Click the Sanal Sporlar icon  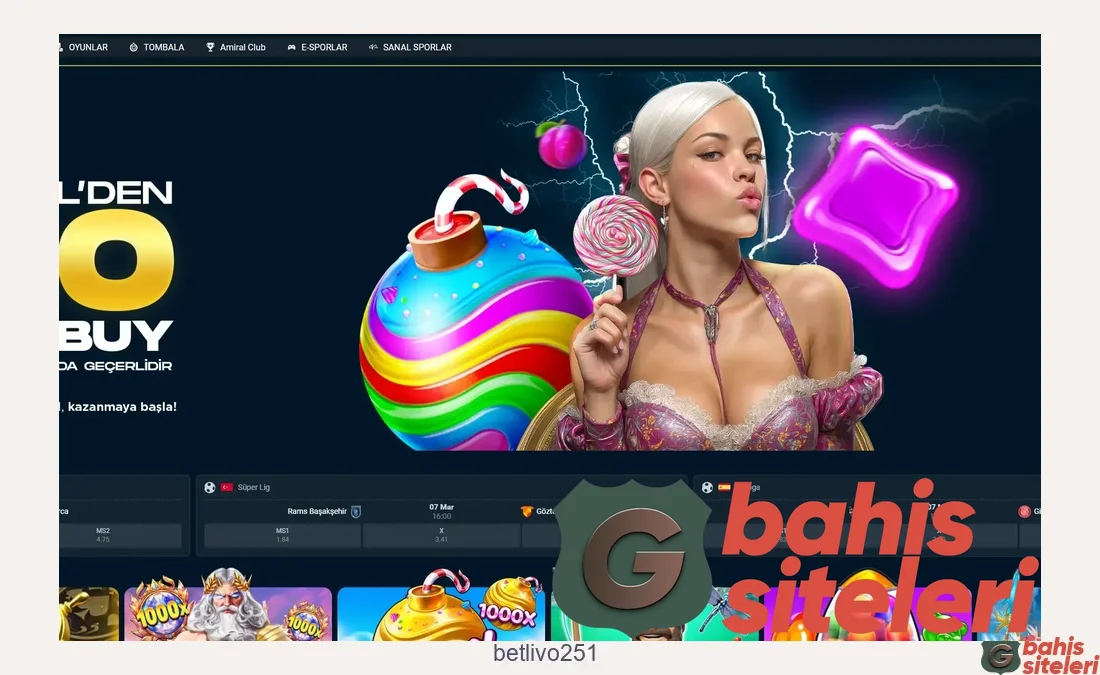373,47
